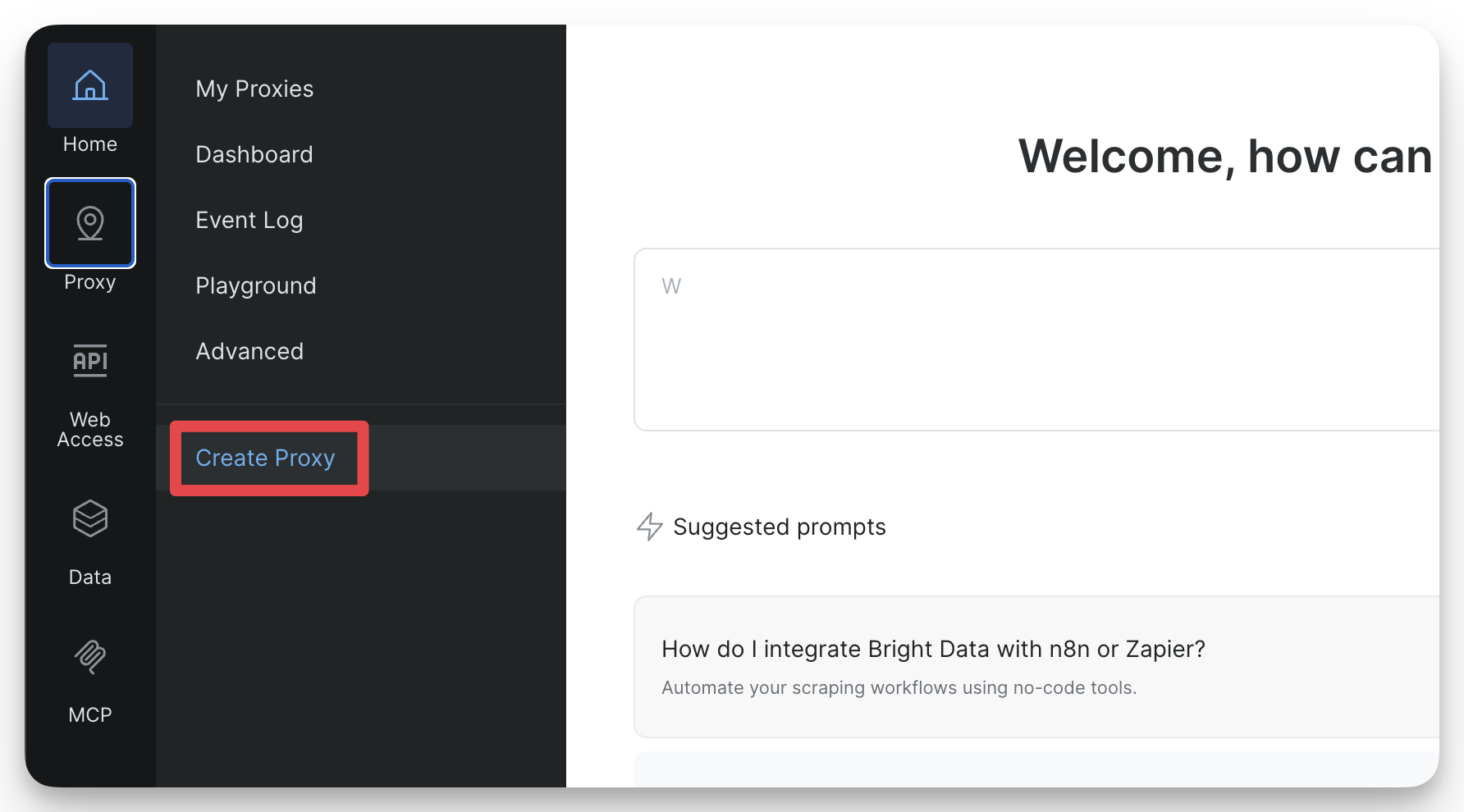Open the Home section
The image size is (1464, 812).
(x=89, y=107)
